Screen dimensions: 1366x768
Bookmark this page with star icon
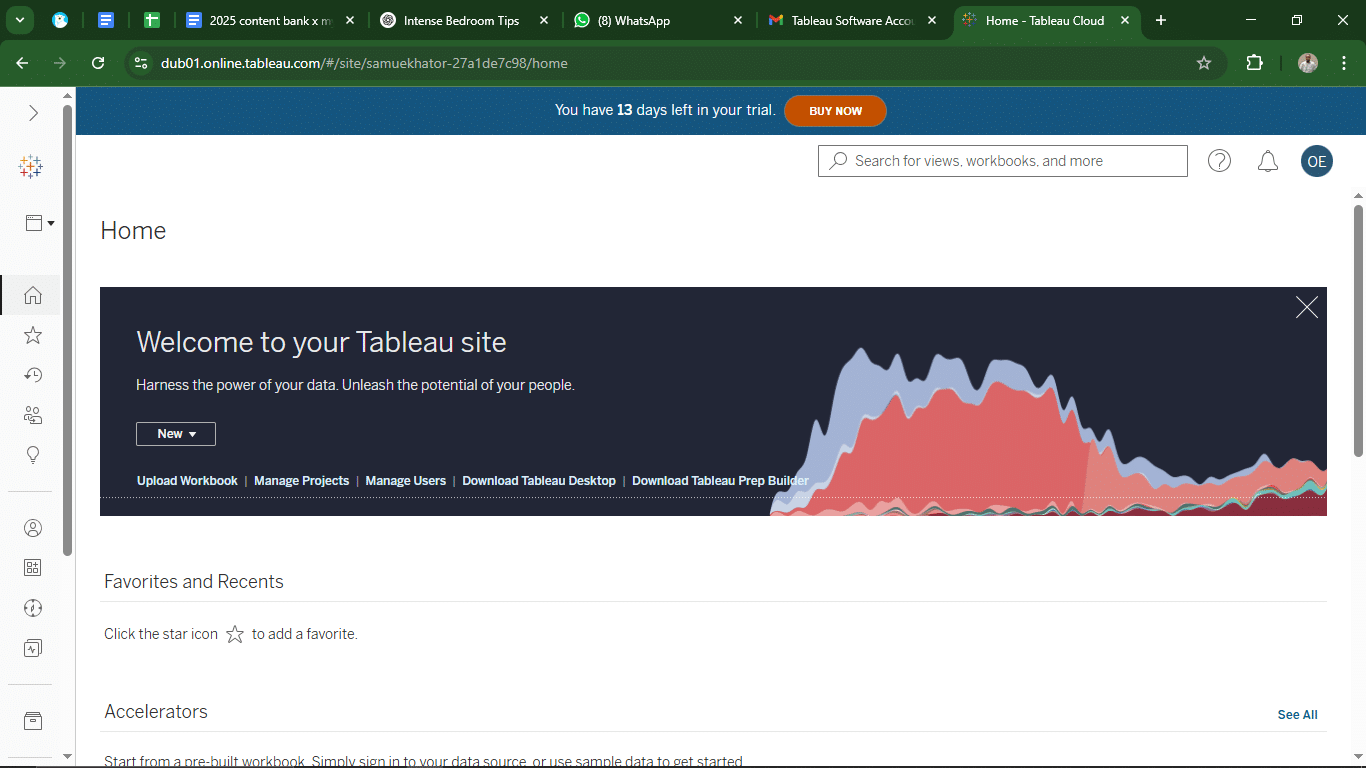(x=1204, y=63)
